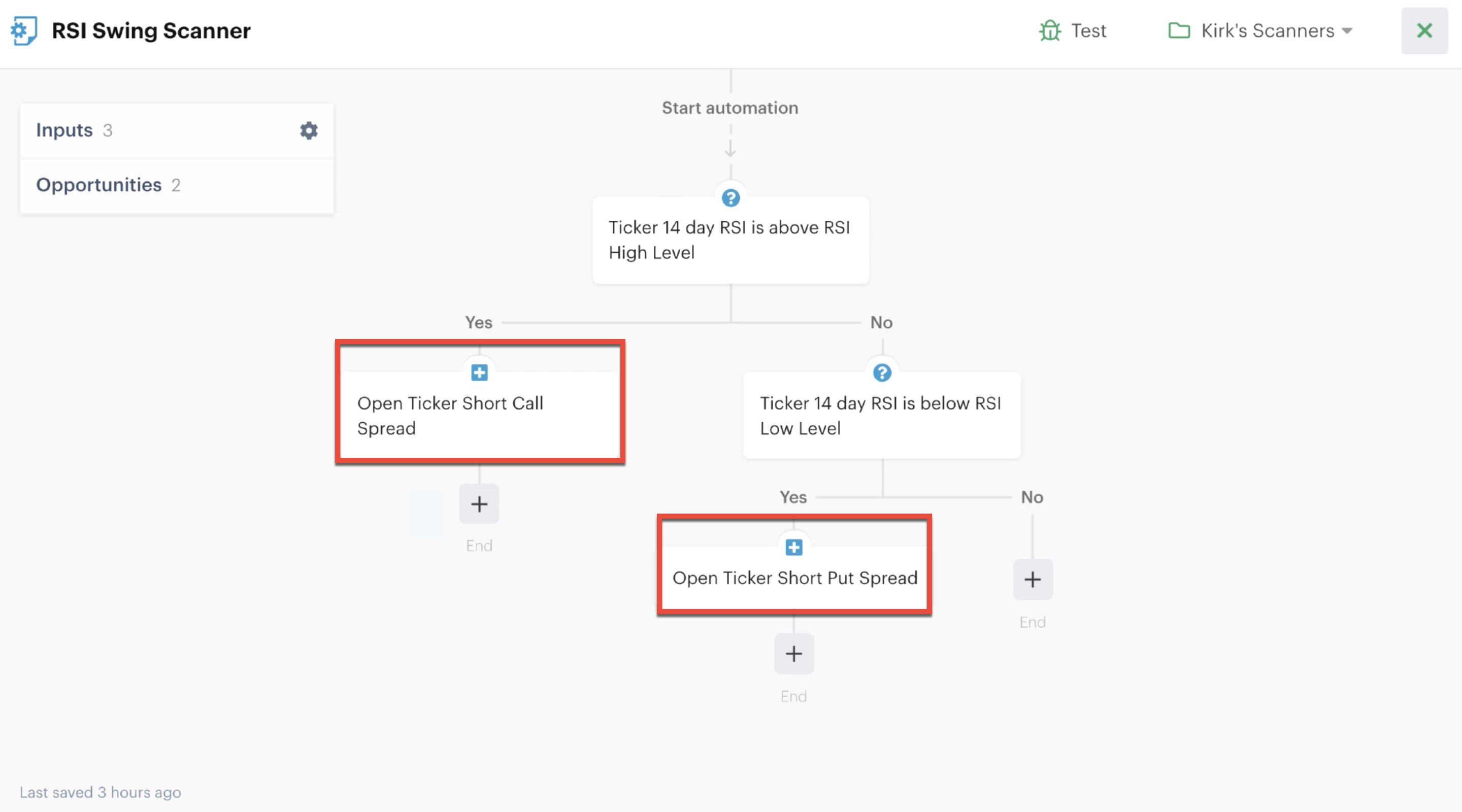Open the Open Ticker Short Put Spread action
This screenshot has height=812, width=1462.
pos(794,578)
